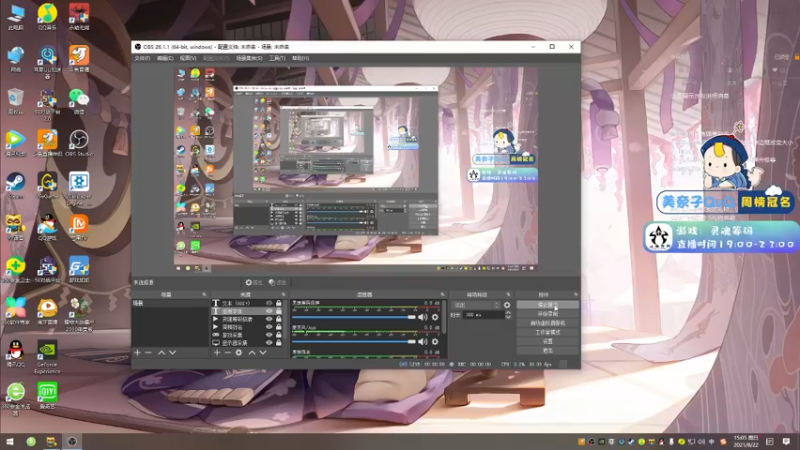Open Properties for the selected OBS source

[x=254, y=282]
